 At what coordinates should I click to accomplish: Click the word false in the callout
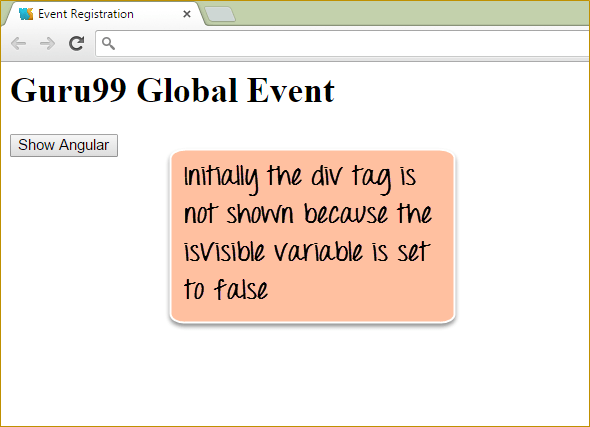point(241,289)
